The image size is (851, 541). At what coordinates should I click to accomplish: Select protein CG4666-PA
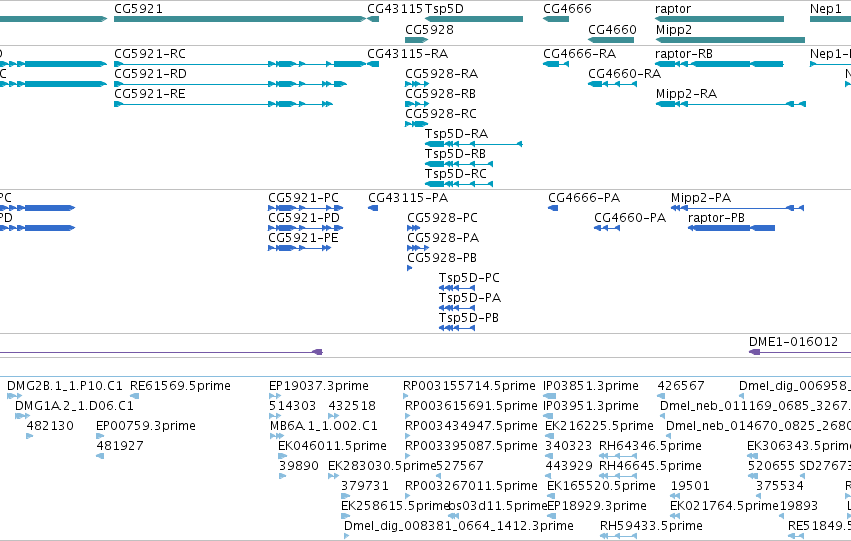(584, 198)
